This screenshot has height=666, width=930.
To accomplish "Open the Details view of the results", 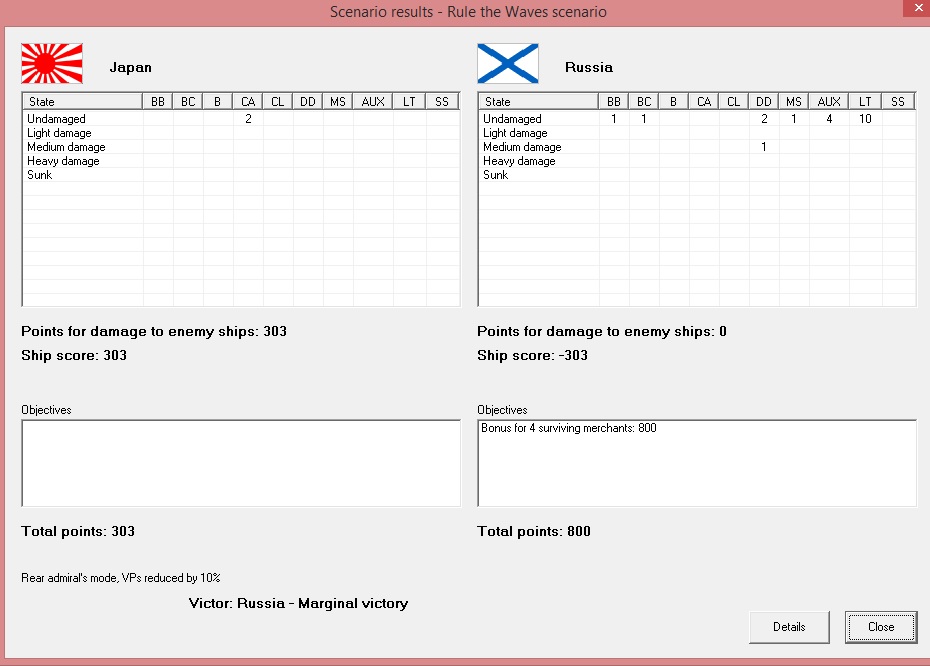I will click(x=789, y=627).
